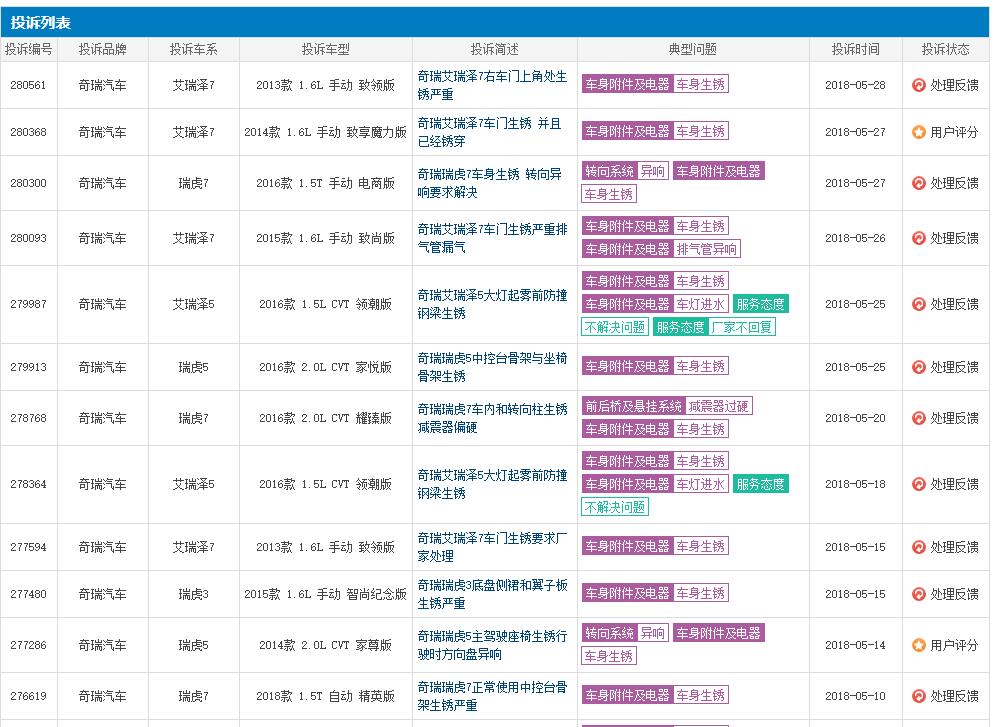Viewport: 994px width, 727px height.
Task: Click car model 2015款 1.6L 手动 智尚纪念版
Action: [325, 594]
